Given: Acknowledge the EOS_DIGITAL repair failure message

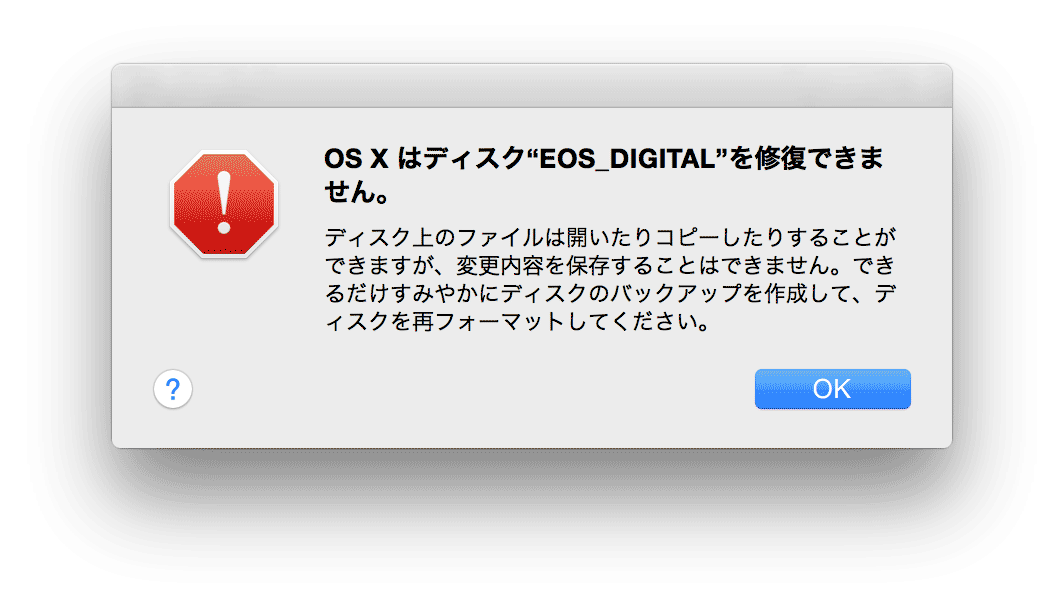Looking at the screenshot, I should click(832, 389).
